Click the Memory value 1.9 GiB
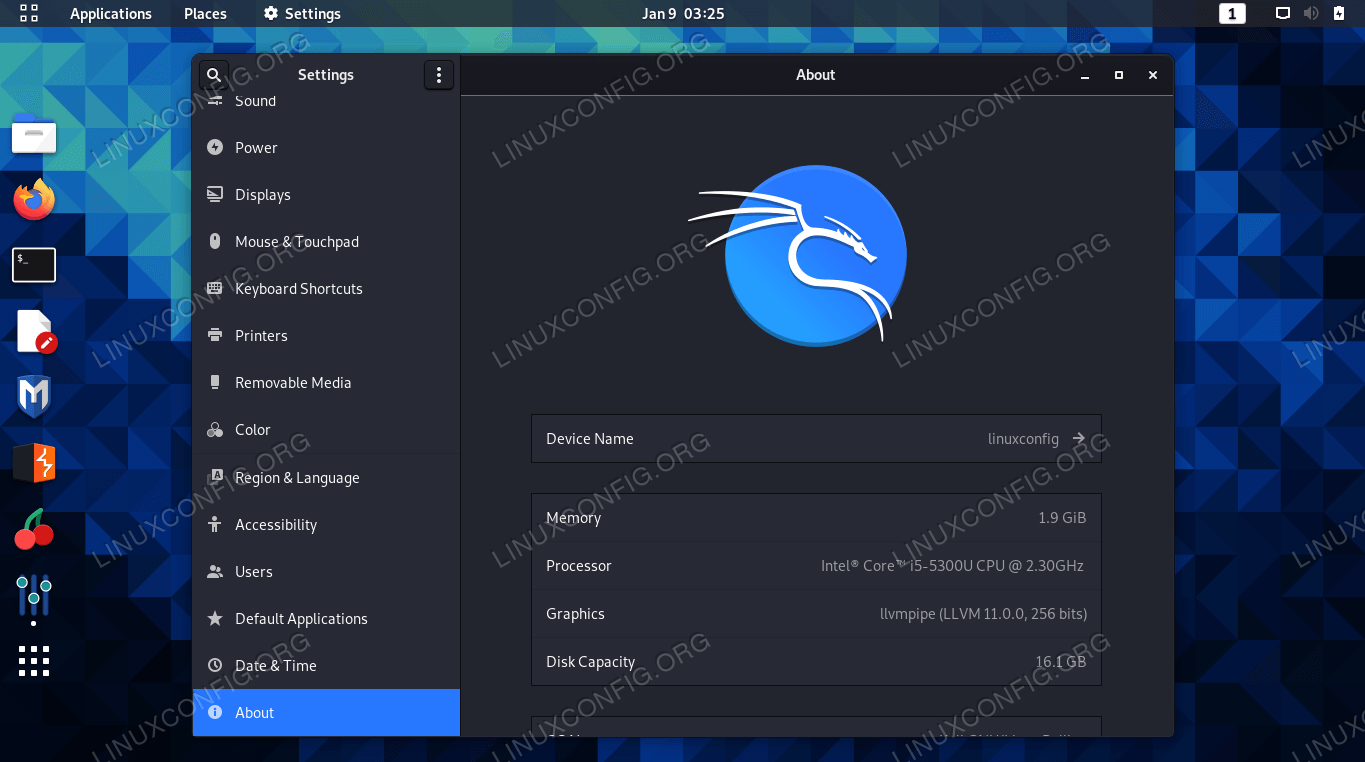 tap(1062, 518)
